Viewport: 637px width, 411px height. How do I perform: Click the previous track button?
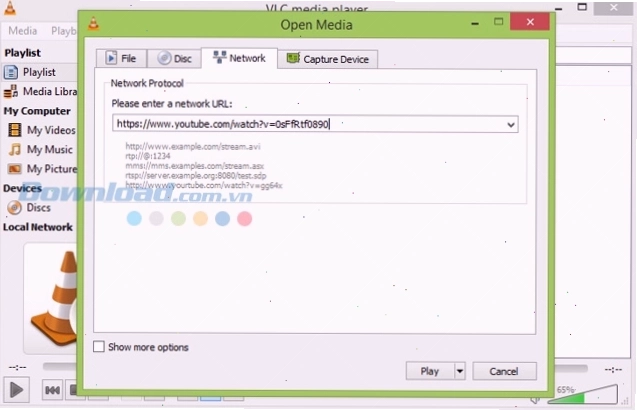pyautogui.click(x=52, y=390)
